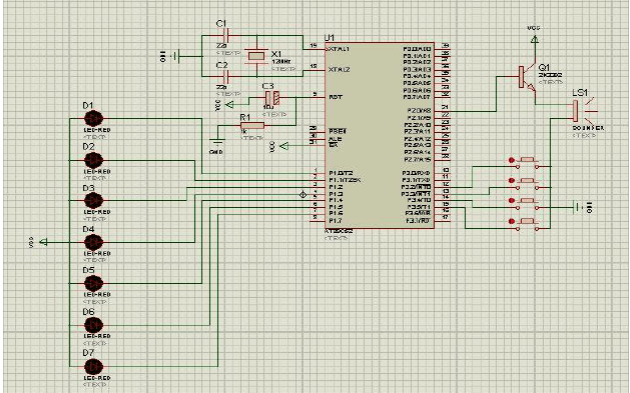Select capacitor C1 symbol
The height and width of the screenshot is (393, 630).
coord(225,36)
